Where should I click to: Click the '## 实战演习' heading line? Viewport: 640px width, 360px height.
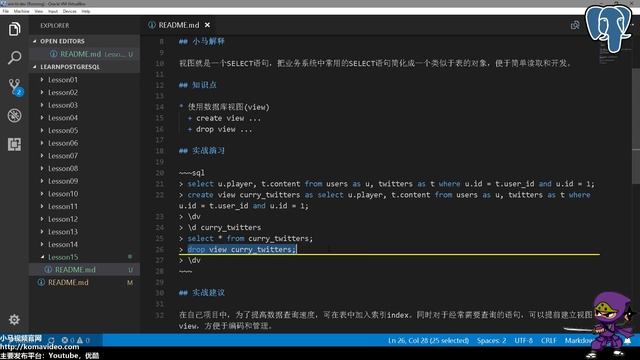(x=202, y=151)
